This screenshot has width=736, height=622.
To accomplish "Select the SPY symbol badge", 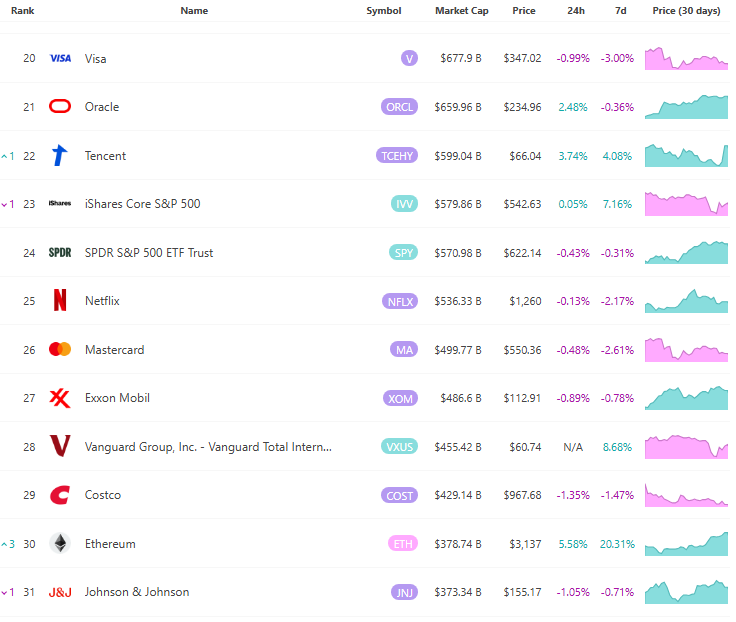I will pos(404,253).
